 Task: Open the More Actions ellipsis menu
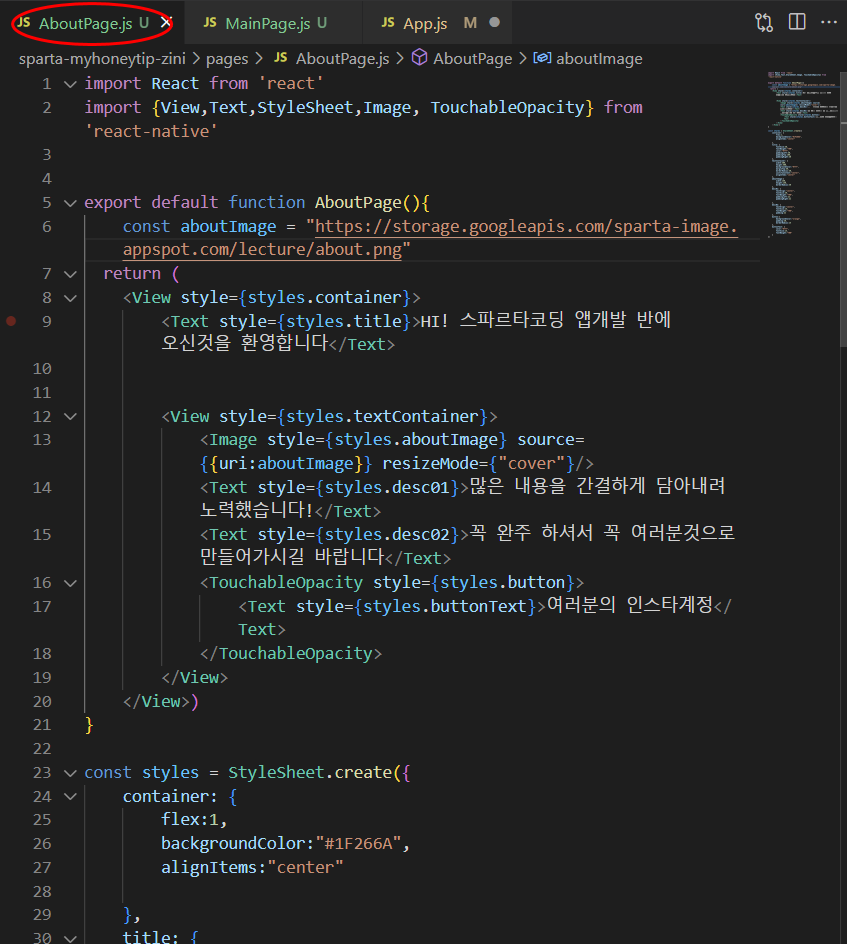coord(829,22)
